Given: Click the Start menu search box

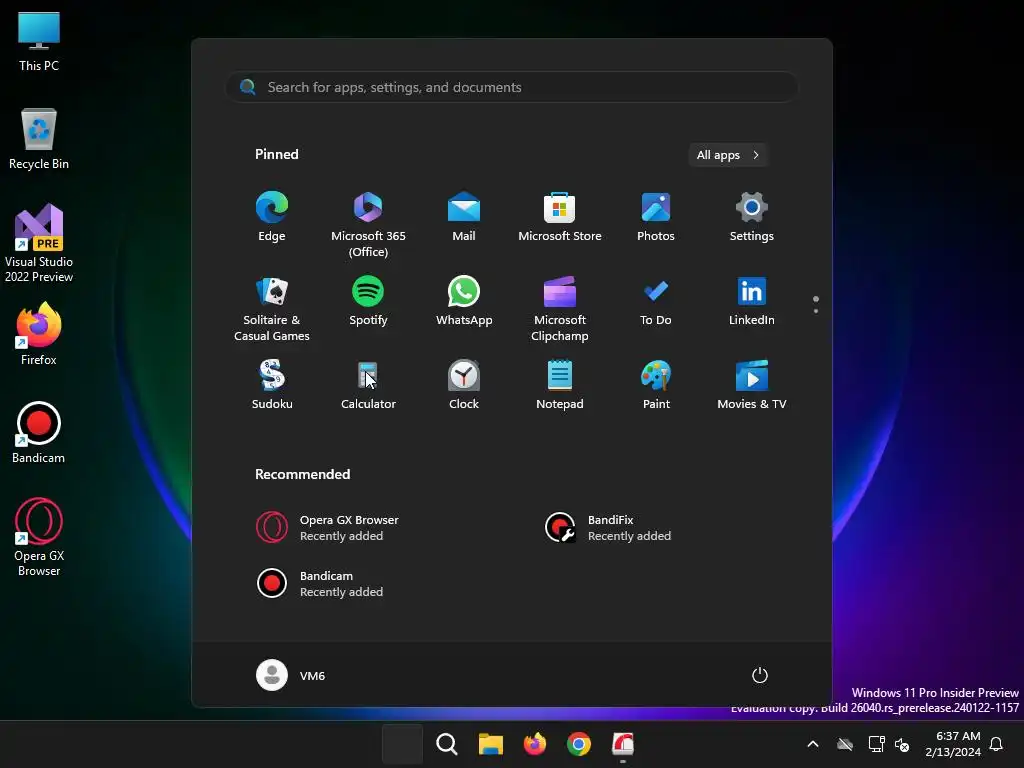Looking at the screenshot, I should click(512, 87).
